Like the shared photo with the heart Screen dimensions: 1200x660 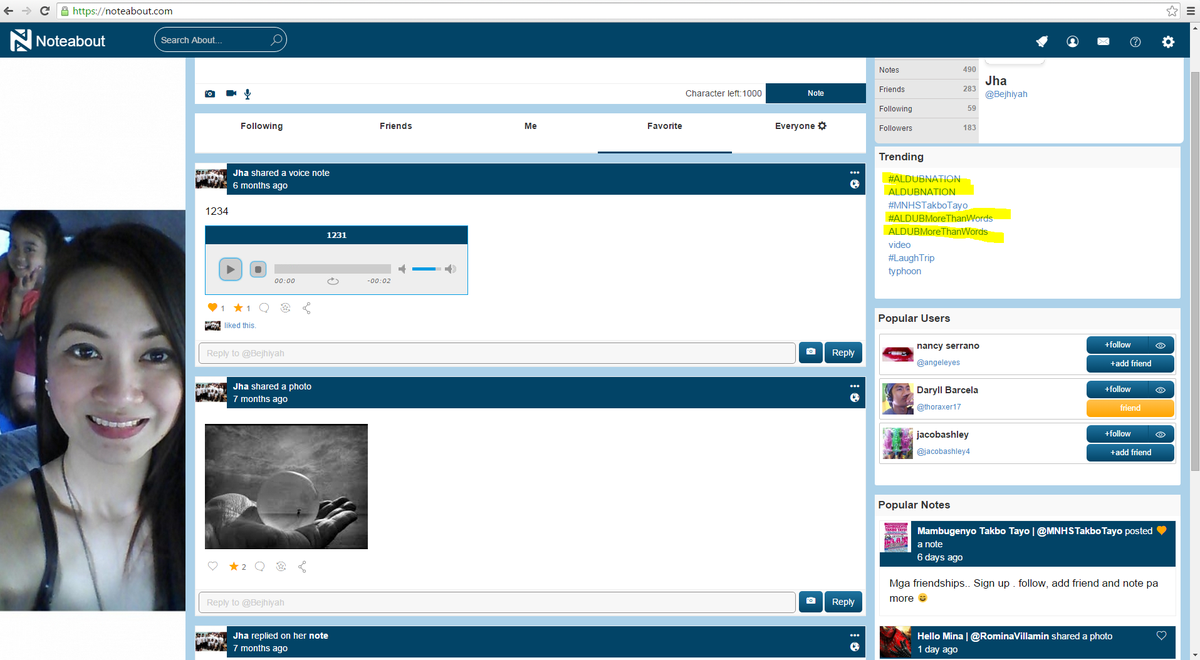[212, 566]
